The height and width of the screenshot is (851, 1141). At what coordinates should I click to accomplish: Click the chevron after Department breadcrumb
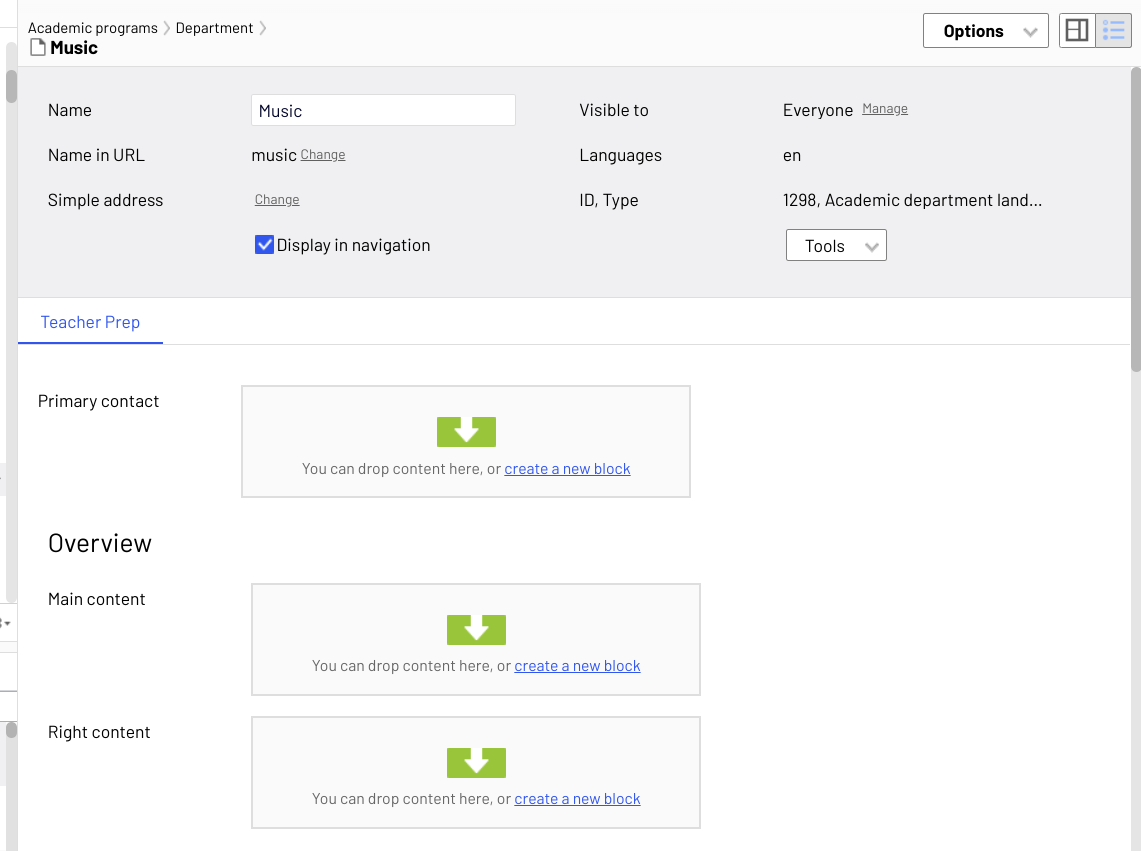tap(263, 28)
